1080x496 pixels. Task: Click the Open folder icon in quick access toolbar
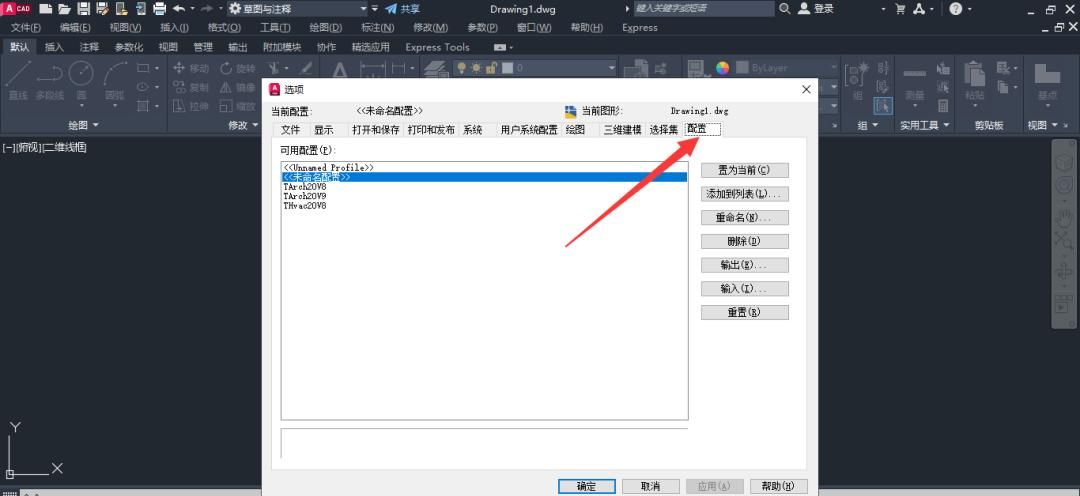tap(65, 9)
